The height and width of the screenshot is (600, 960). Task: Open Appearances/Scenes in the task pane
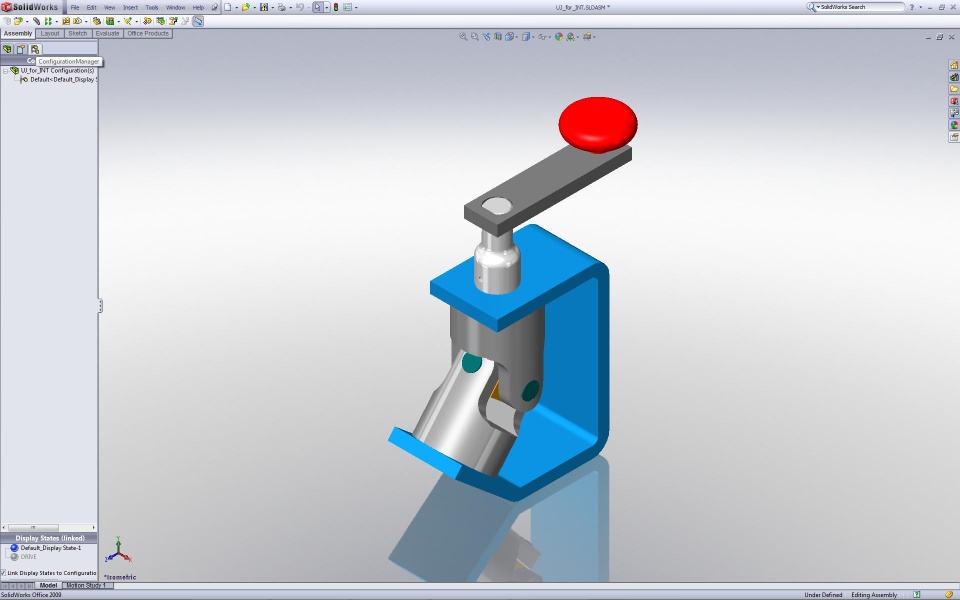954,125
